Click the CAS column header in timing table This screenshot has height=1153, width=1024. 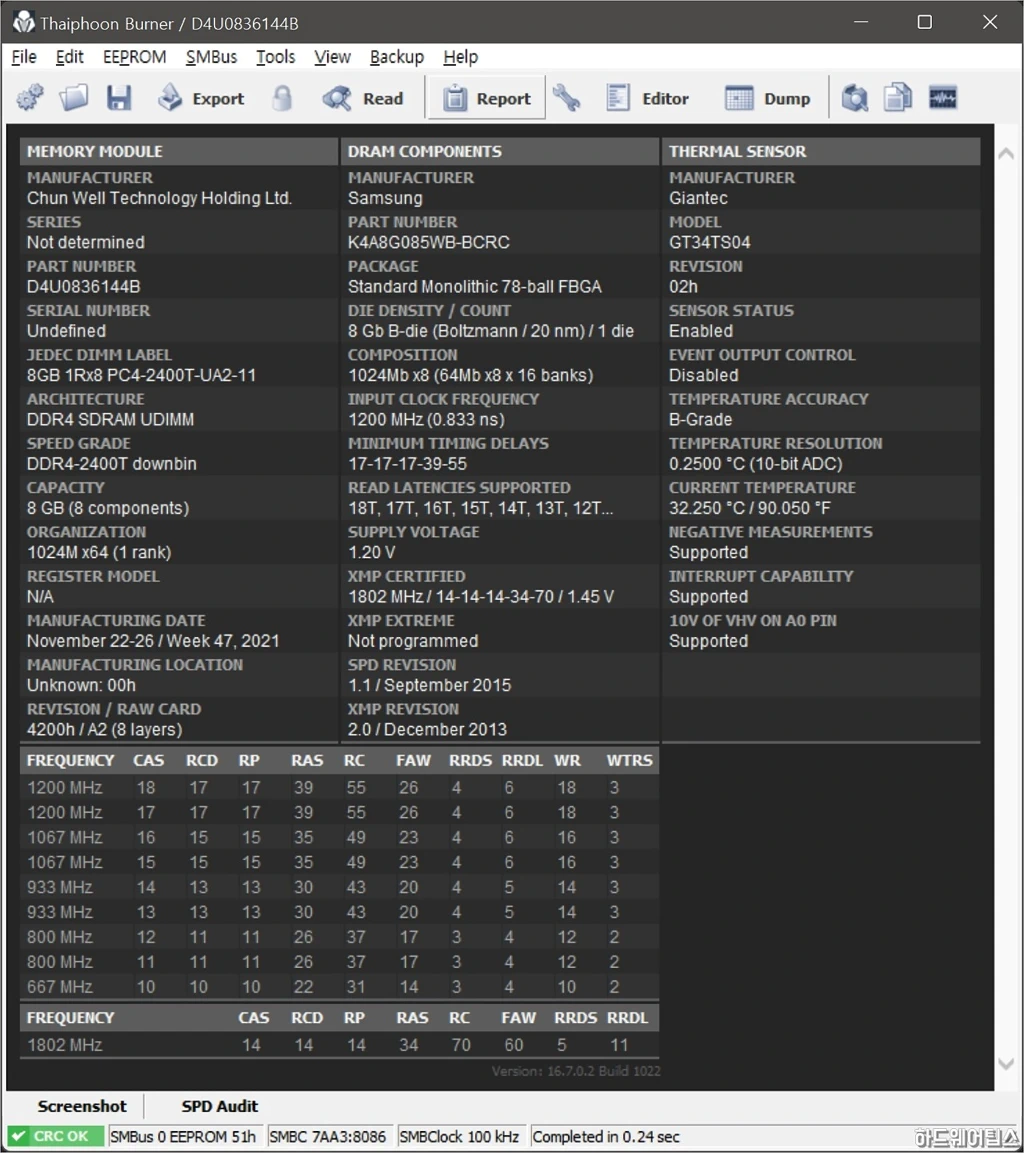click(148, 760)
